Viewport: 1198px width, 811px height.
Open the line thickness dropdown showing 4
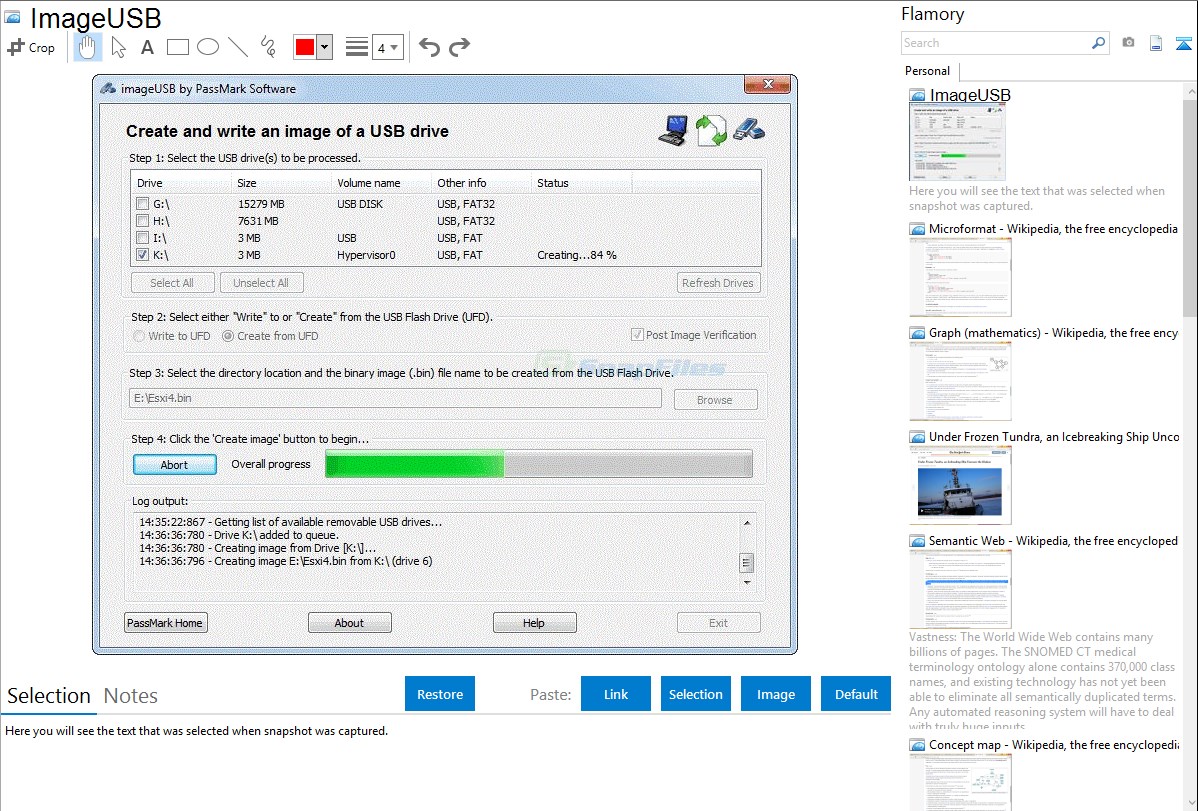click(388, 47)
